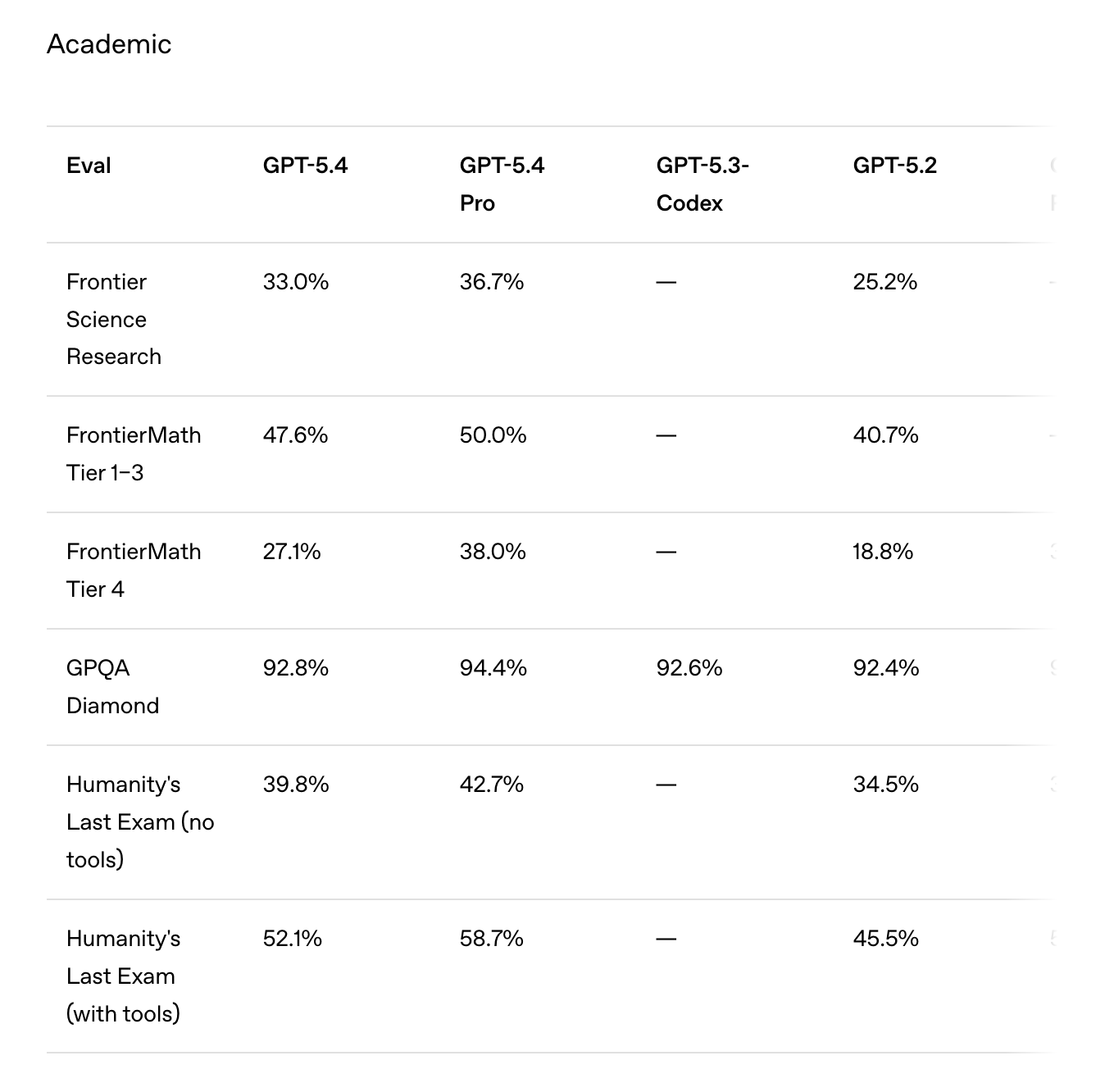Click the 38.0% Tier 4 score
Screen dimensions: 1105x1092
point(493,552)
